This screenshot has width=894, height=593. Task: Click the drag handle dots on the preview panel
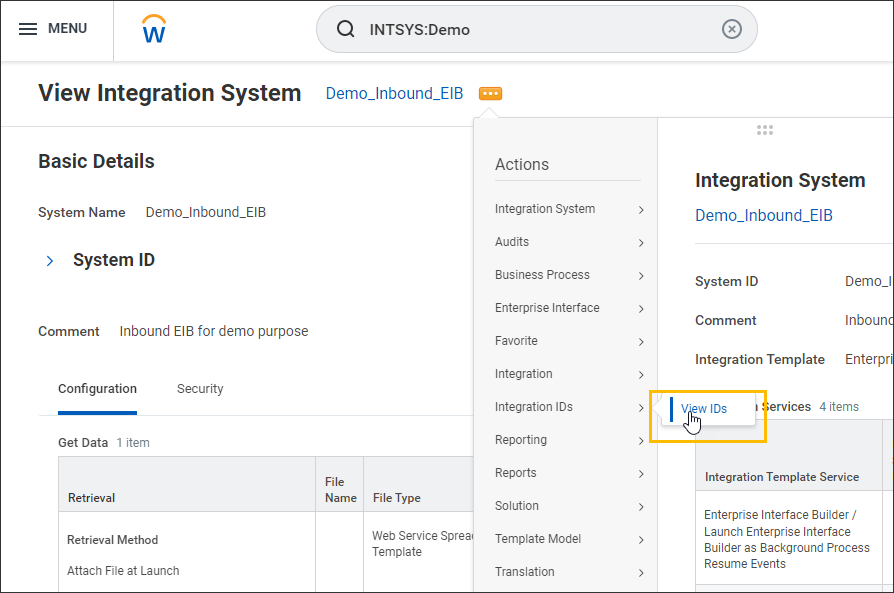pos(765,130)
